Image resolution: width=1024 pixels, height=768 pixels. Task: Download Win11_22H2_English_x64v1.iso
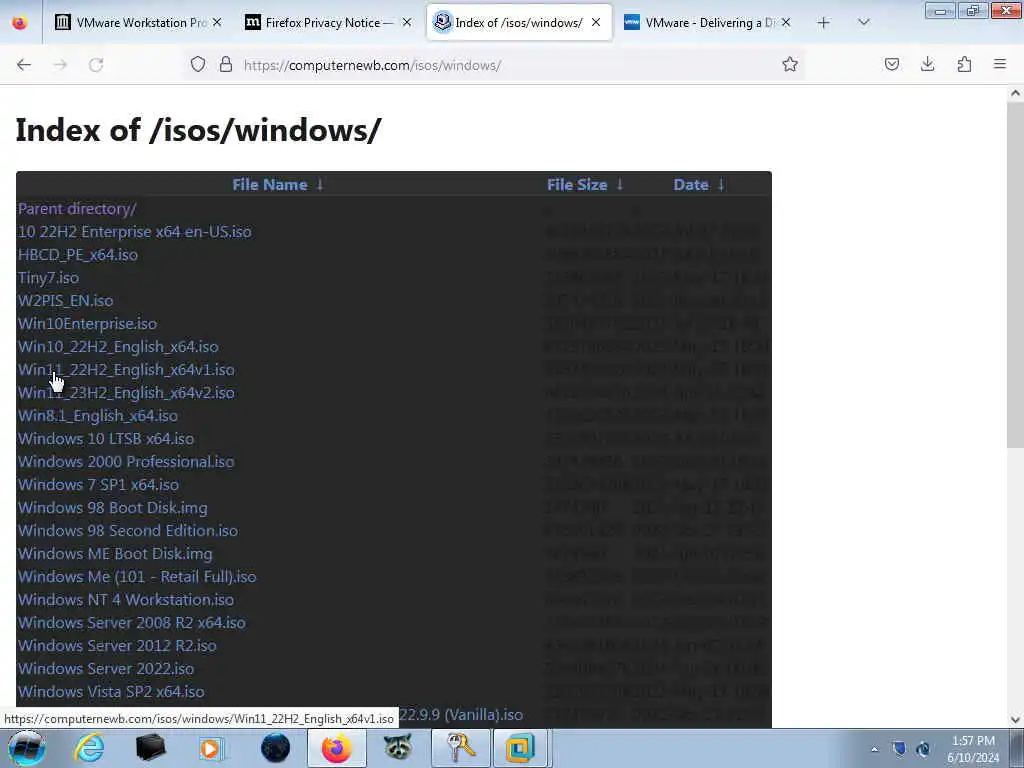click(126, 370)
